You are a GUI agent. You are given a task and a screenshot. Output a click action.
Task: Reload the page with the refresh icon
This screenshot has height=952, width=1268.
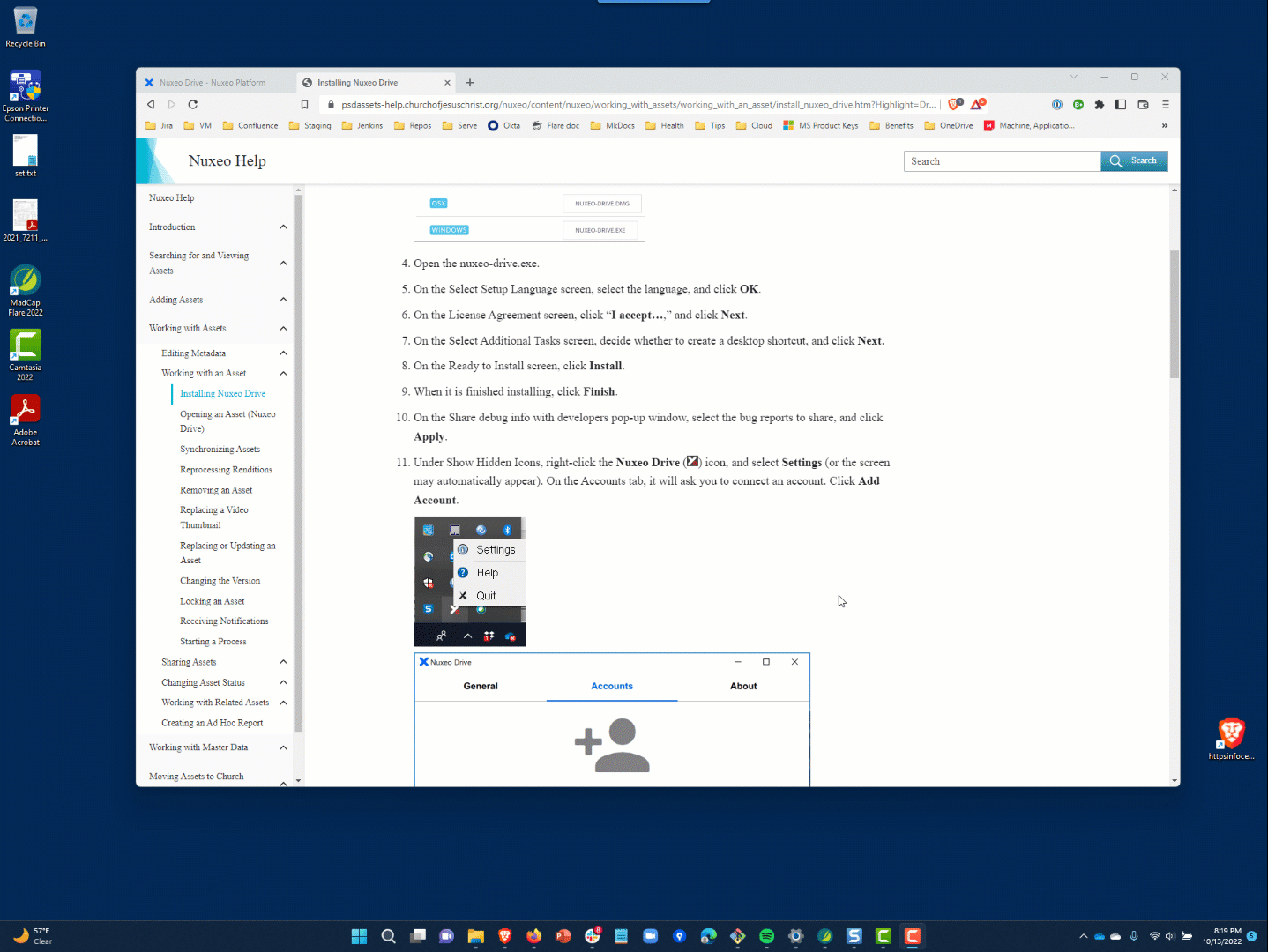click(x=192, y=104)
